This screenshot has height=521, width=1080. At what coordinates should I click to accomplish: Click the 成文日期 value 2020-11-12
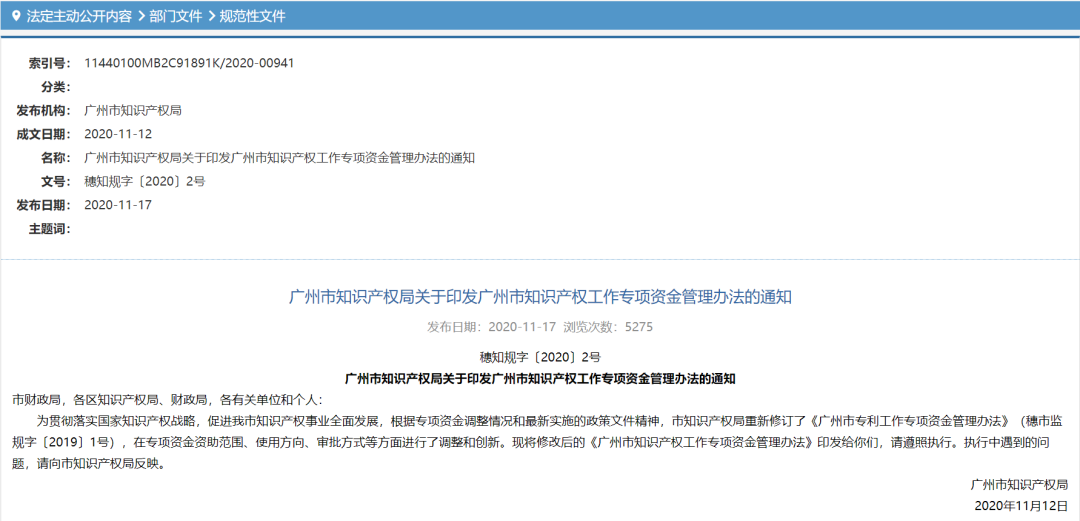click(x=118, y=134)
